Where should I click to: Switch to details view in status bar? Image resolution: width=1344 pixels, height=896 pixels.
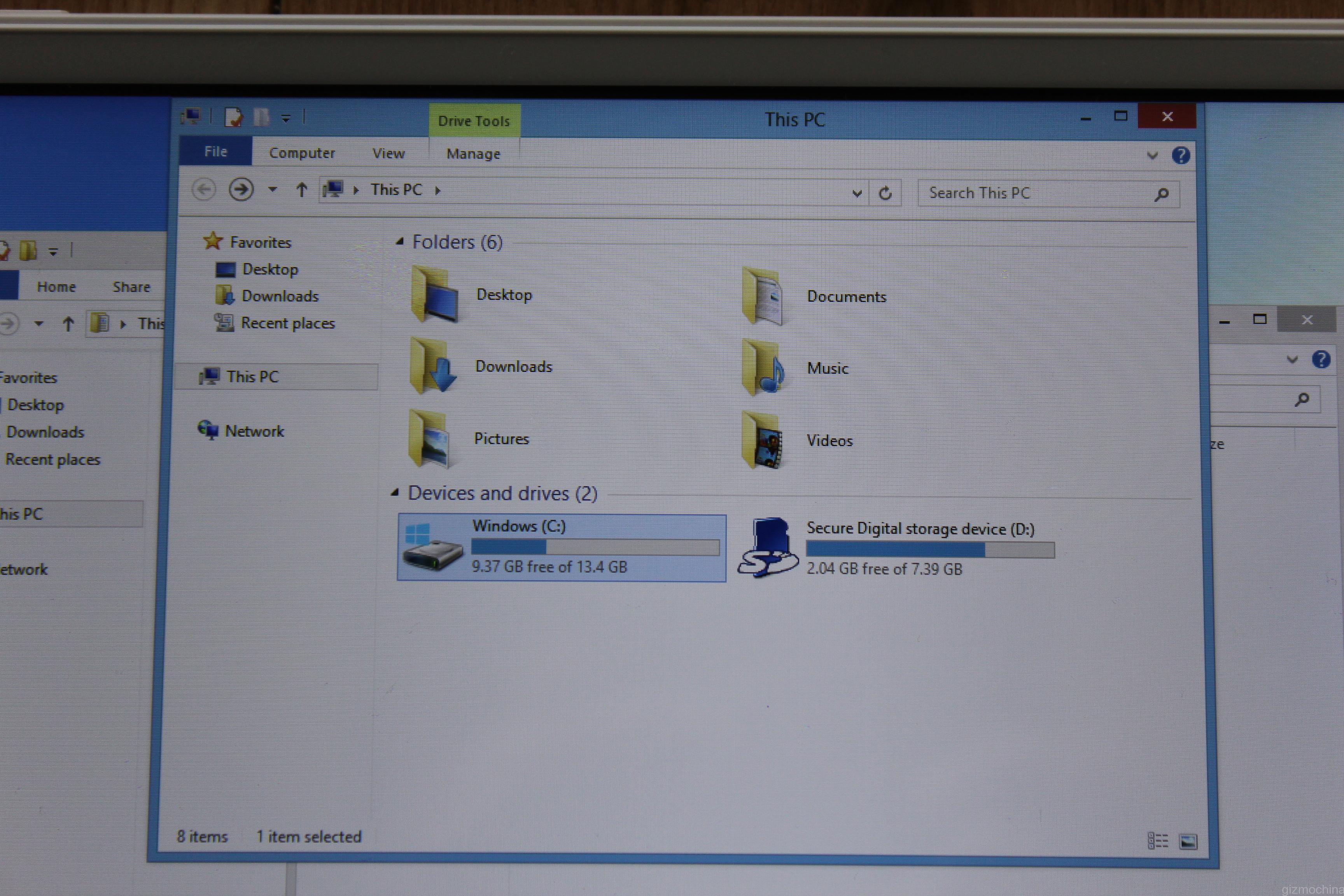(1158, 840)
